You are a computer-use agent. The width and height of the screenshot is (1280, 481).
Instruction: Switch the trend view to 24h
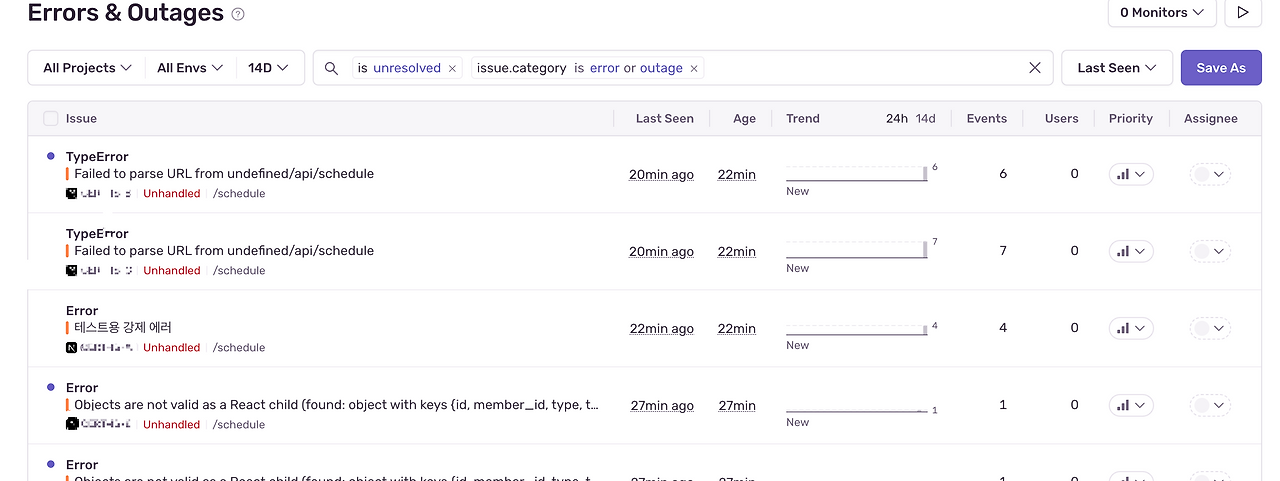coord(896,118)
